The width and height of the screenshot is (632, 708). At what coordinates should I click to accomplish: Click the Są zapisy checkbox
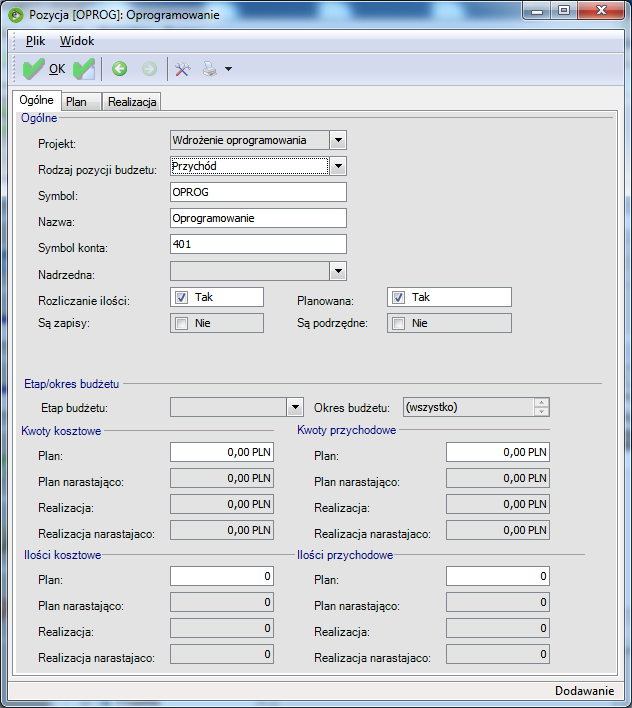(181, 323)
